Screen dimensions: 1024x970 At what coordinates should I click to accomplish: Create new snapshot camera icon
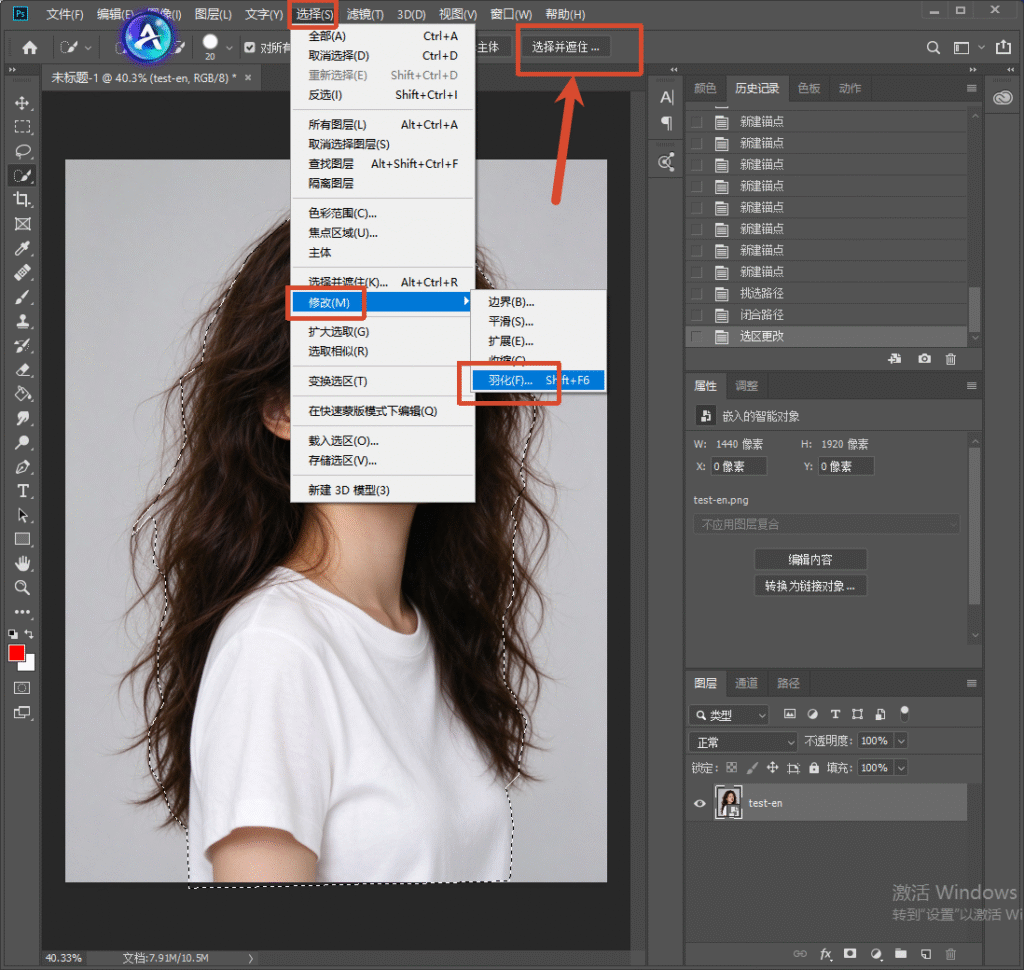(x=924, y=359)
